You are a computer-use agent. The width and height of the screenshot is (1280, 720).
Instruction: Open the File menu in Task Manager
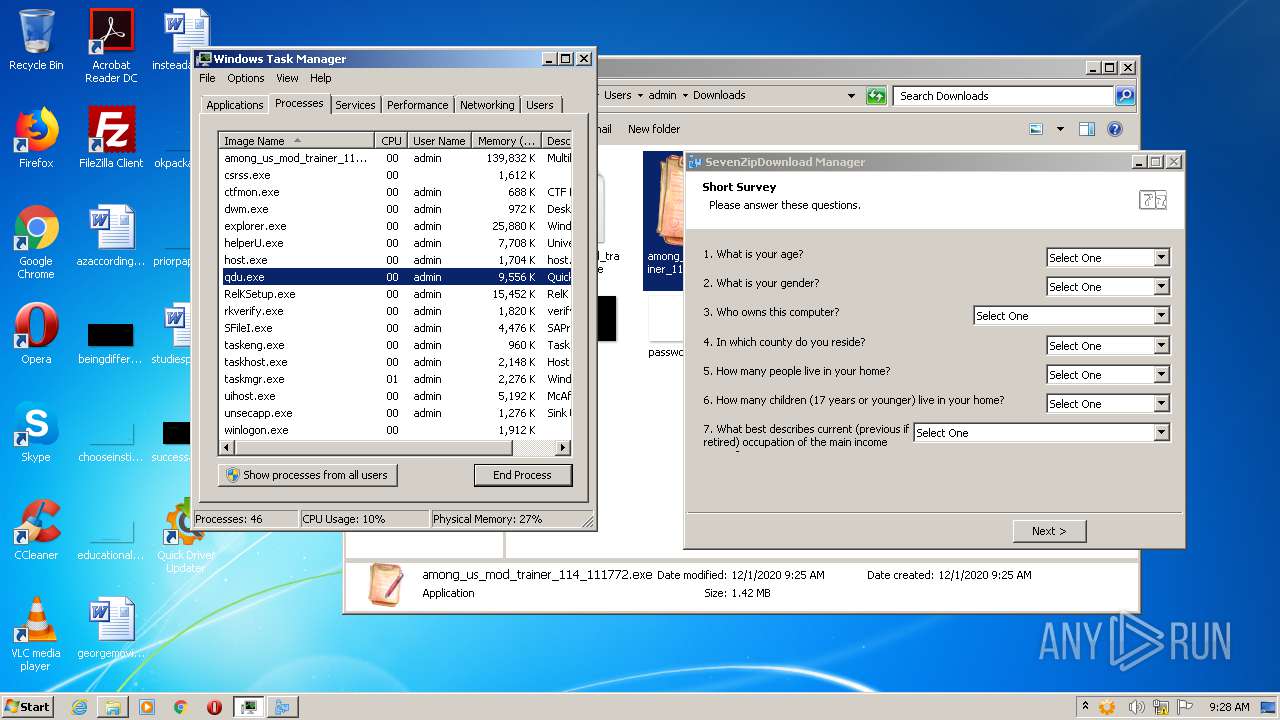207,78
